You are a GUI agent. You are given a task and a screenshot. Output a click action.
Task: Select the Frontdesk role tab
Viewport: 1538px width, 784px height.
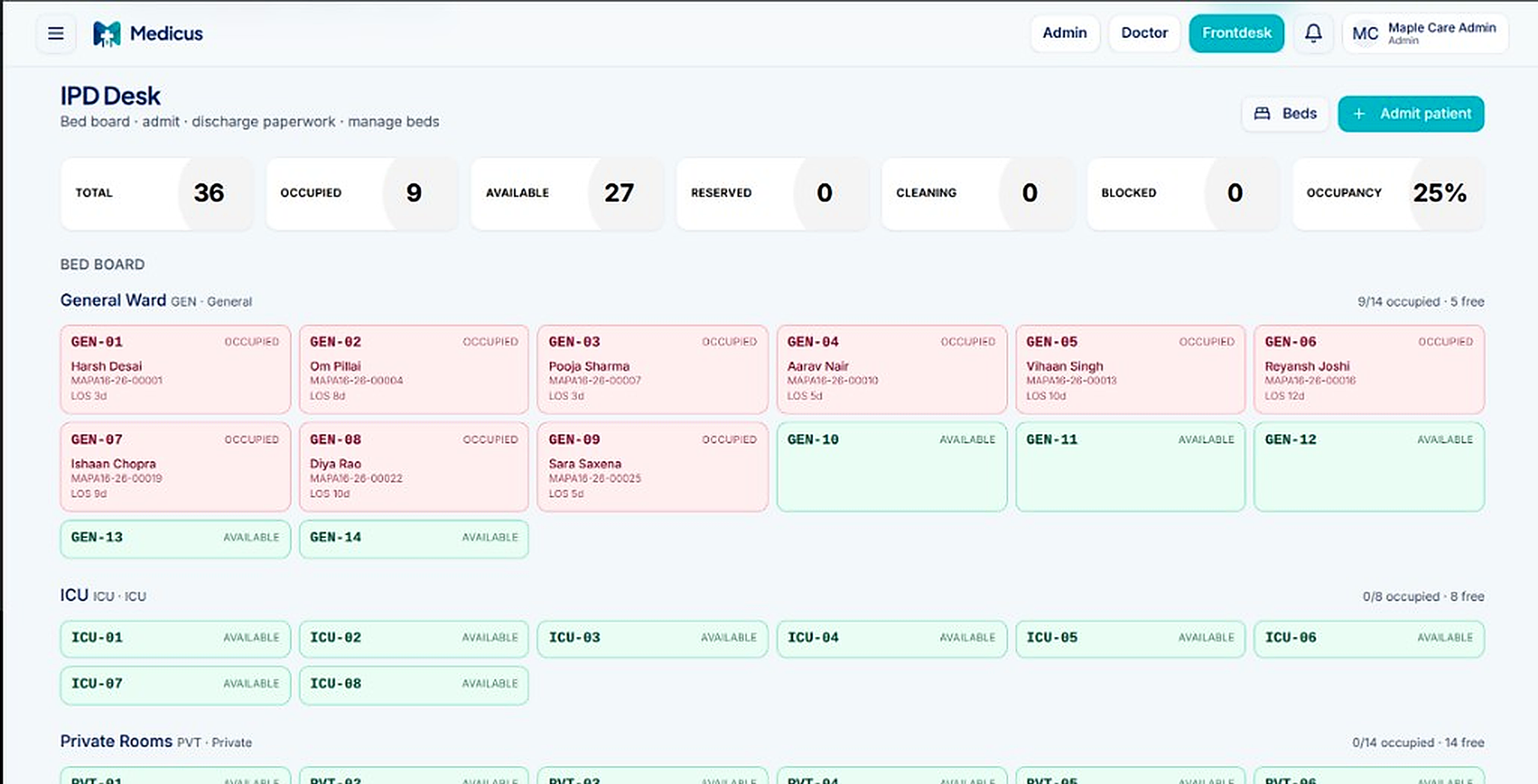click(x=1237, y=34)
